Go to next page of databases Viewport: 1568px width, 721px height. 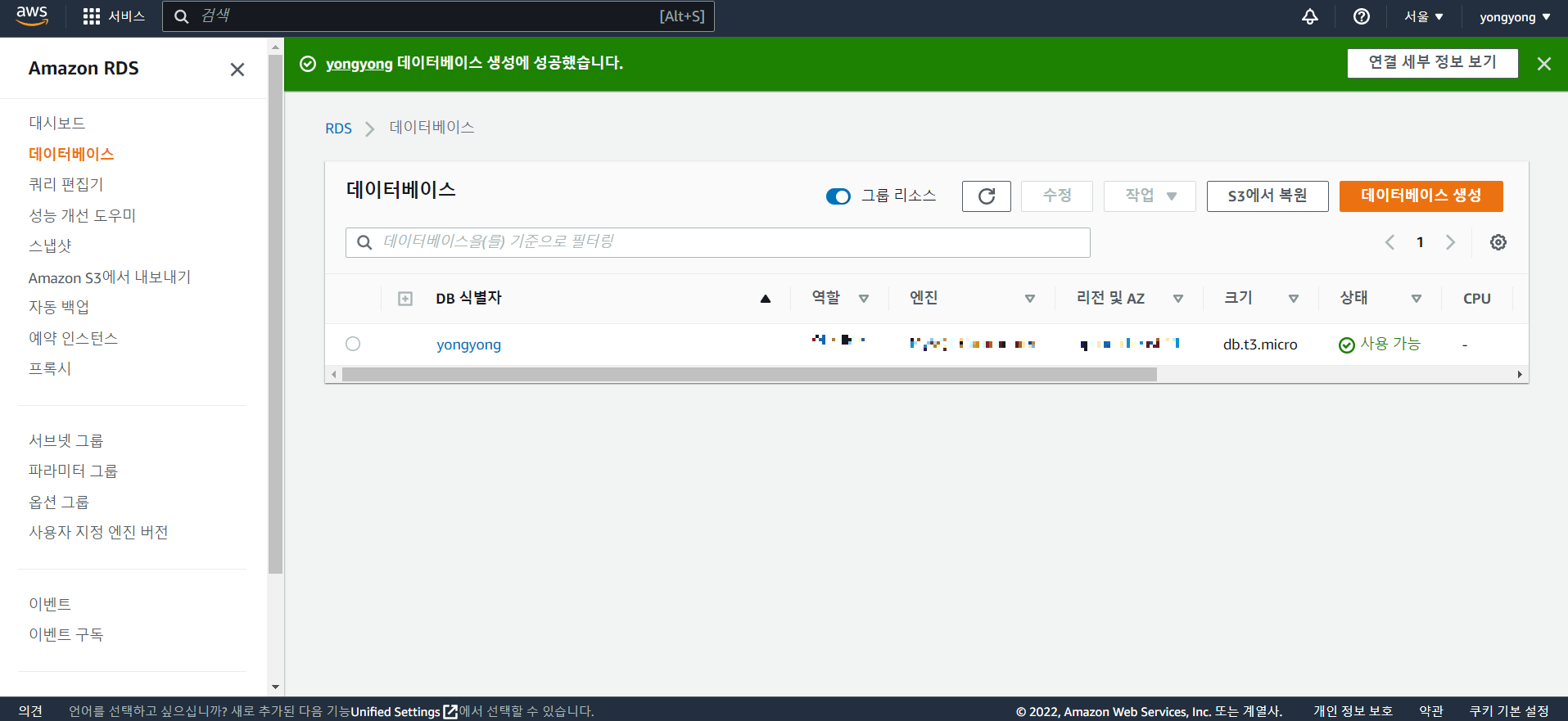[1450, 242]
